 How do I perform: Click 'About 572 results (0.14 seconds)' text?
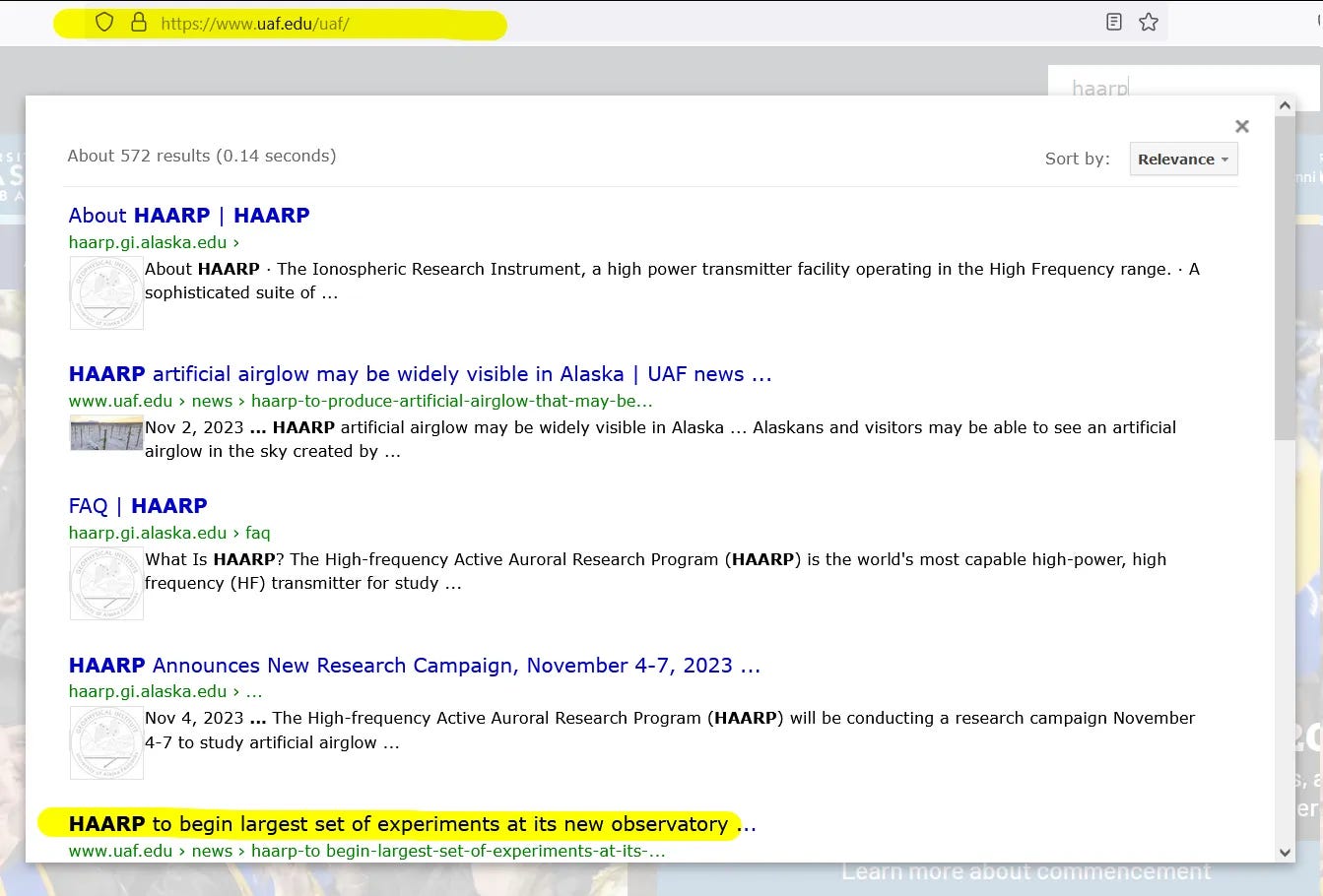coord(202,156)
